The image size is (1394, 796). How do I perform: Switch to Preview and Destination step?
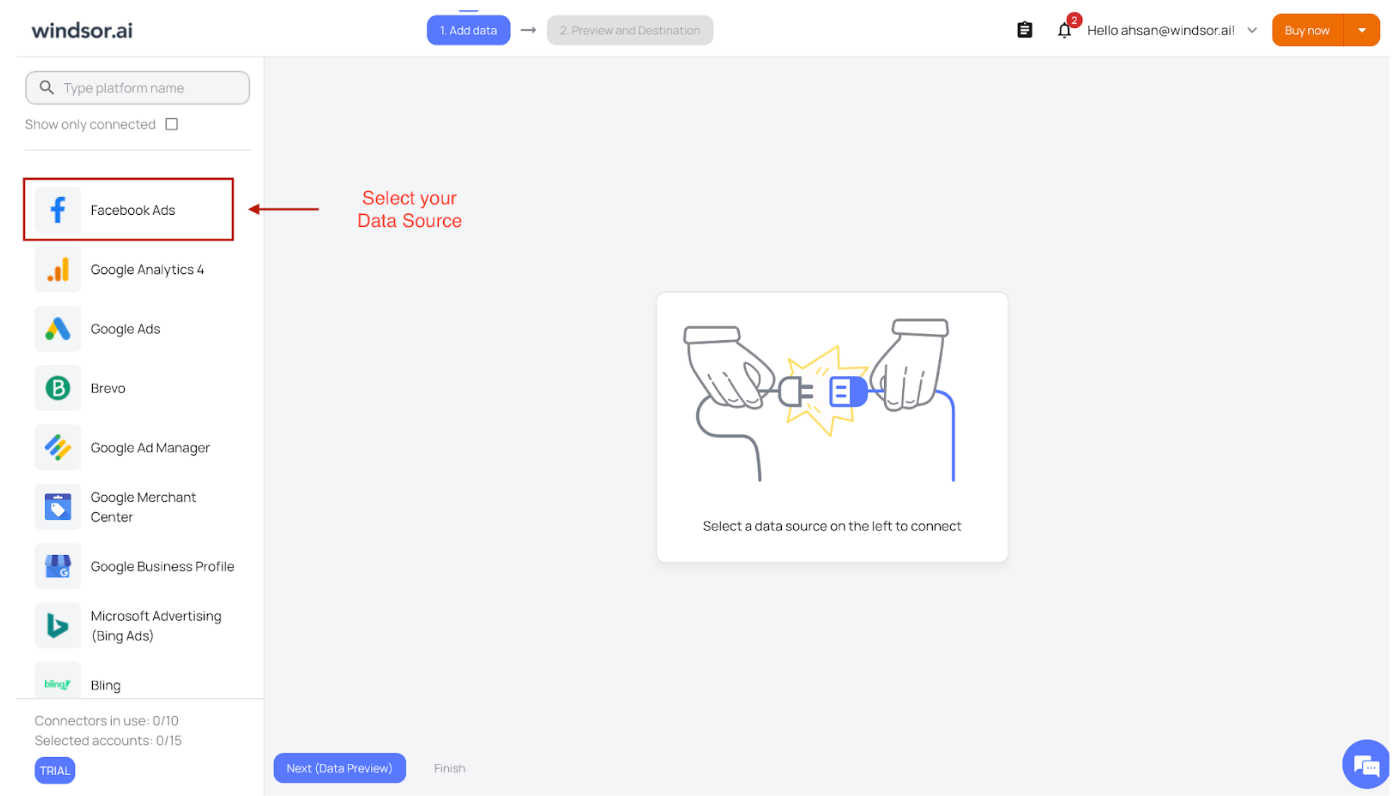630,30
